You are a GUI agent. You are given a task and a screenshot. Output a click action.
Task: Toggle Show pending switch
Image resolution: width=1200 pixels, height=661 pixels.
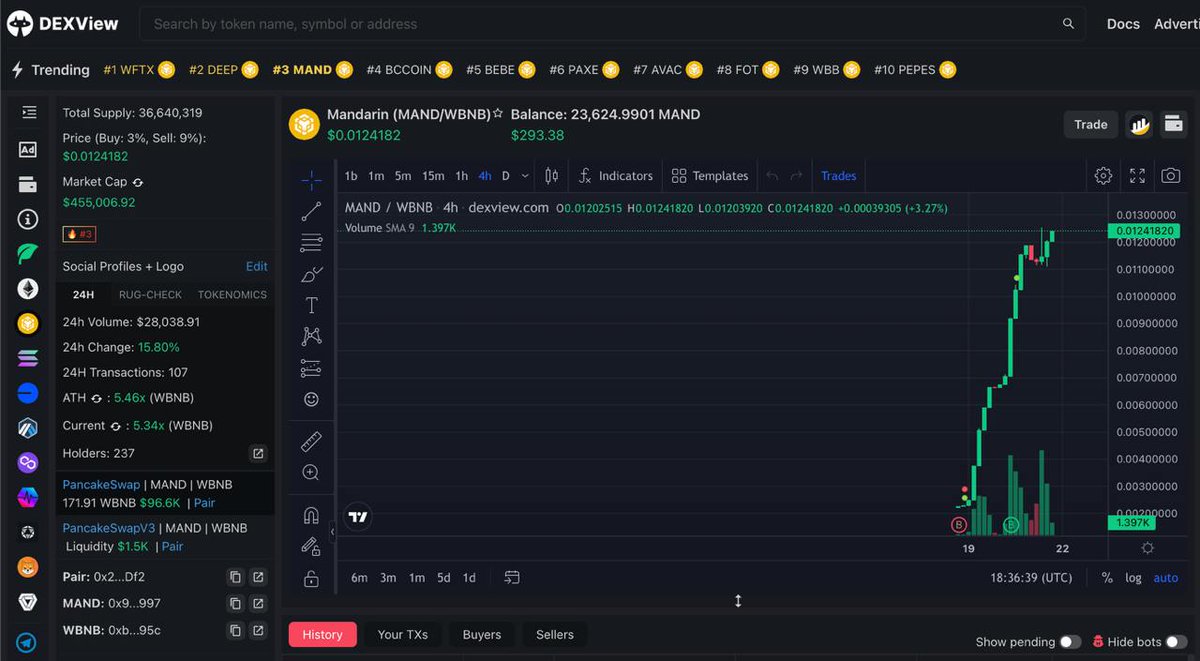point(1070,642)
